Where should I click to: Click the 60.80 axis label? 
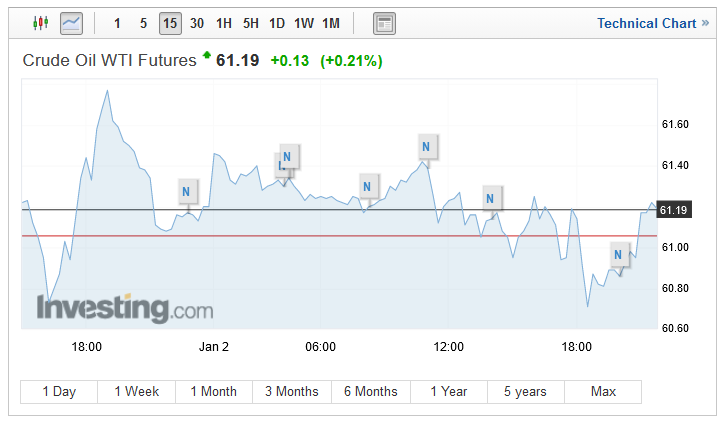[675, 288]
